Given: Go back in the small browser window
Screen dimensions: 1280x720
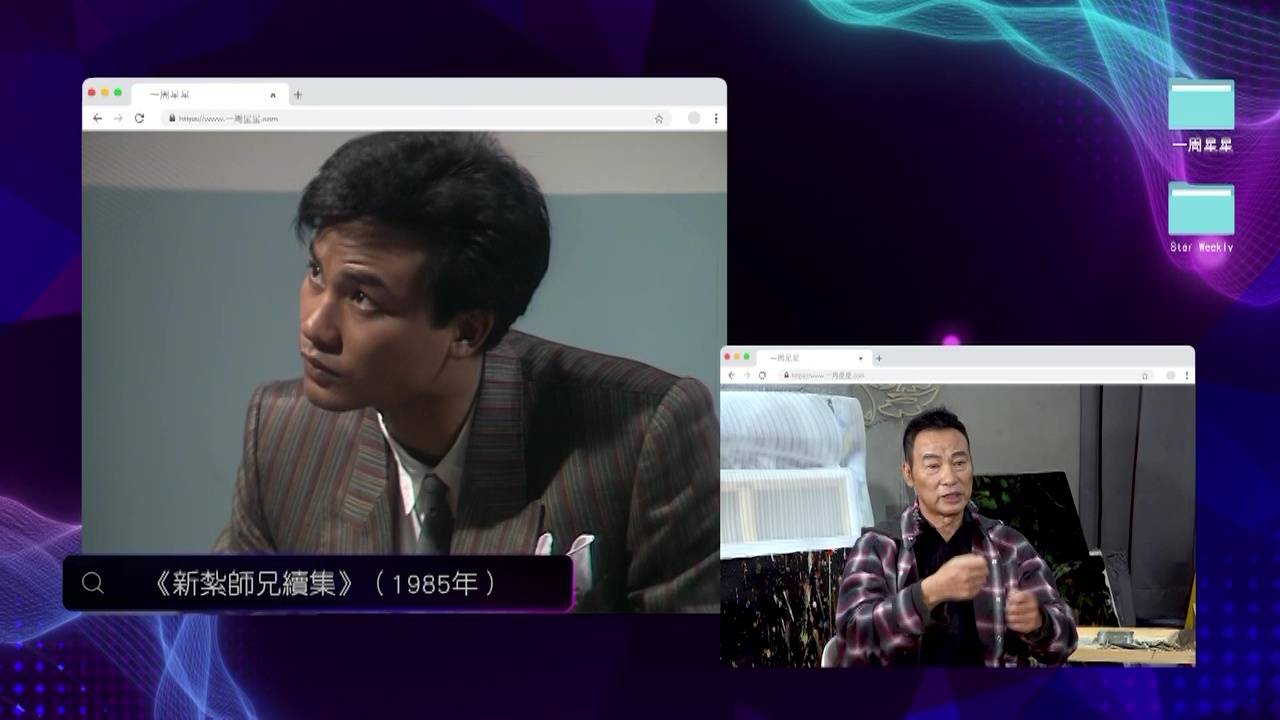Looking at the screenshot, I should pyautogui.click(x=731, y=375).
